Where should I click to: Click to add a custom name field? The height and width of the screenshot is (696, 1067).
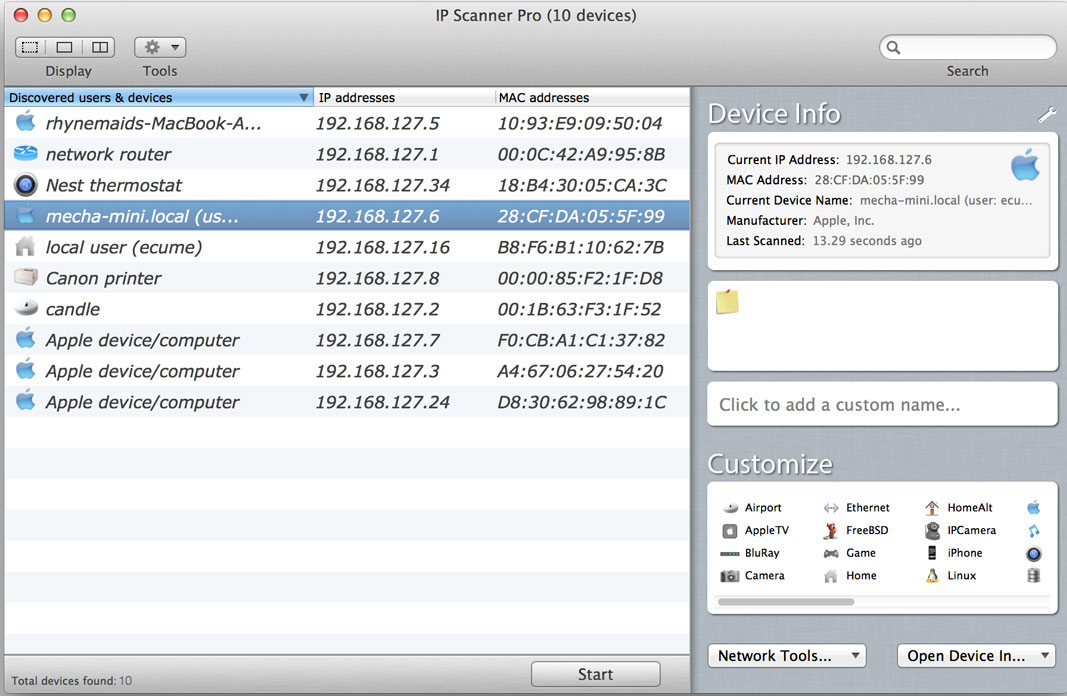882,404
